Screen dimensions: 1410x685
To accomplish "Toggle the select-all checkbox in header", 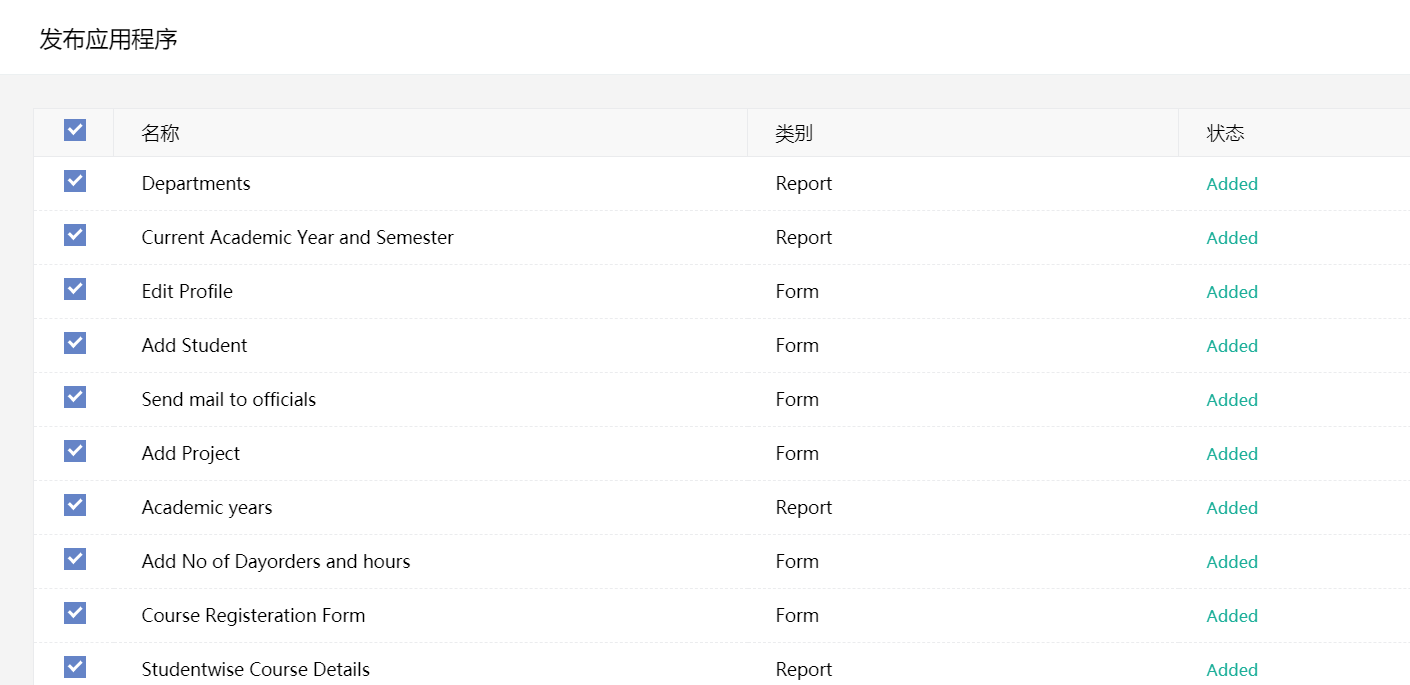I will [x=75, y=130].
